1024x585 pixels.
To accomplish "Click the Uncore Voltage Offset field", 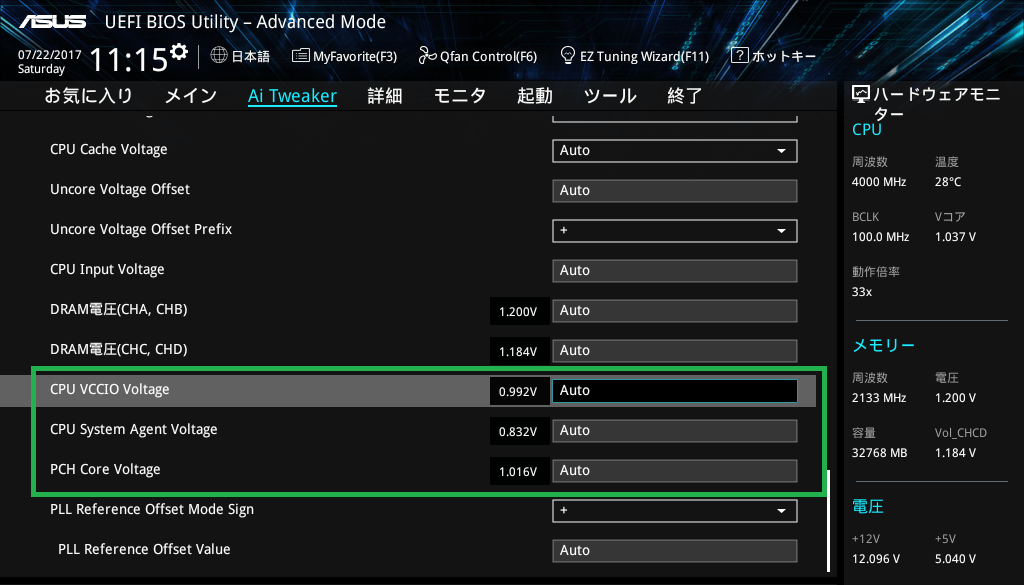I will [x=675, y=191].
